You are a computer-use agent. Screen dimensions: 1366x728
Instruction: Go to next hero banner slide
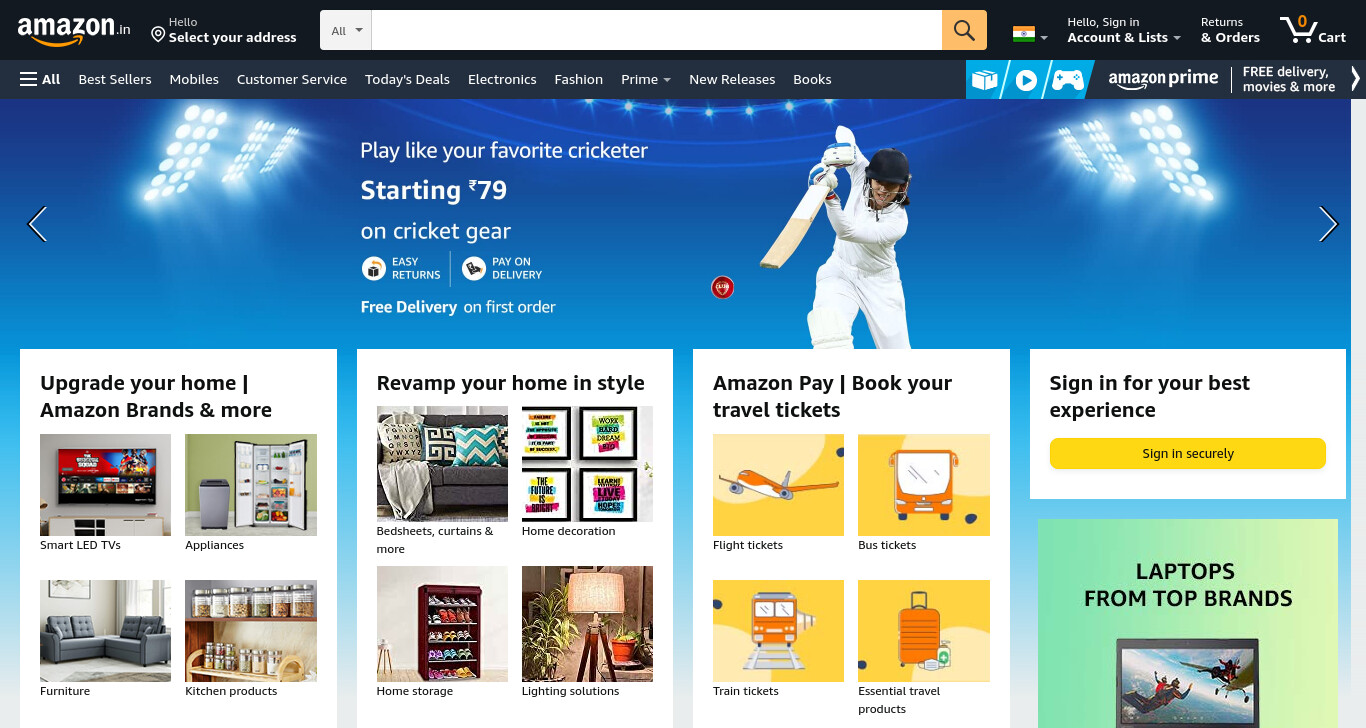pos(1328,224)
